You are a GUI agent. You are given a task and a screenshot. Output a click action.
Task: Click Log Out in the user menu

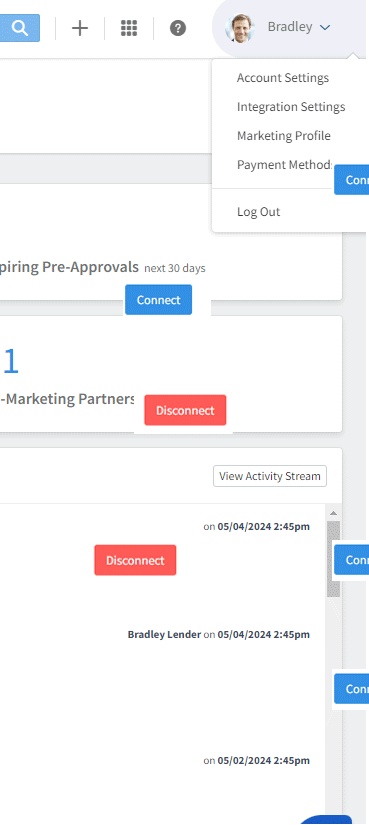[x=258, y=212]
